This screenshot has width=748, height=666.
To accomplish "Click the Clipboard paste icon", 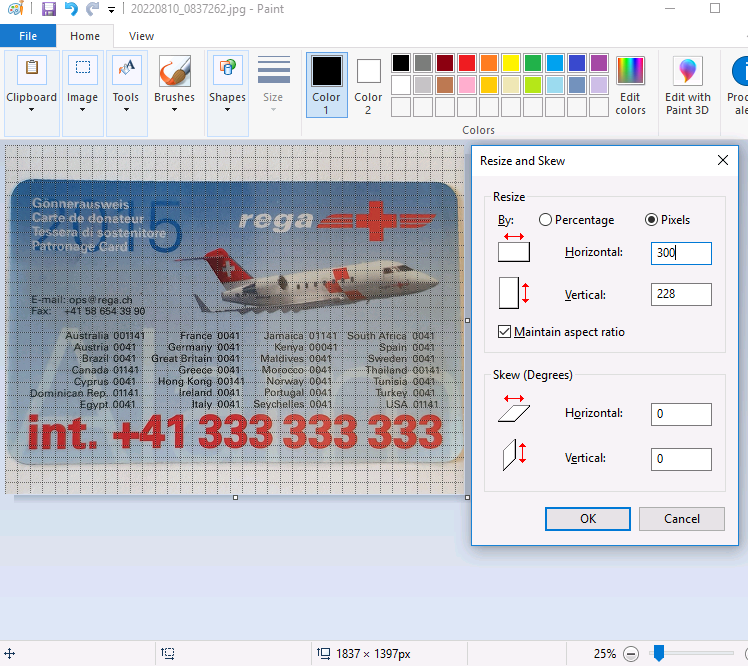I will pyautogui.click(x=32, y=70).
